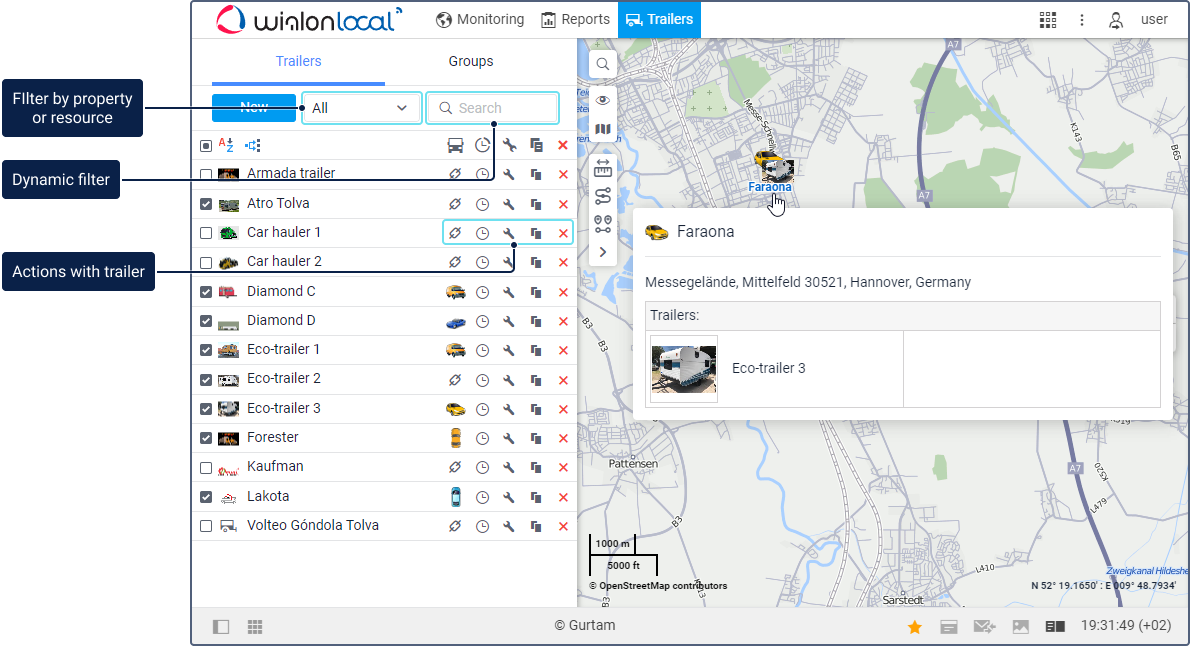Screen dimensions: 1190x646
Task: Open the apps grid icon in header
Action: [x=1048, y=20]
